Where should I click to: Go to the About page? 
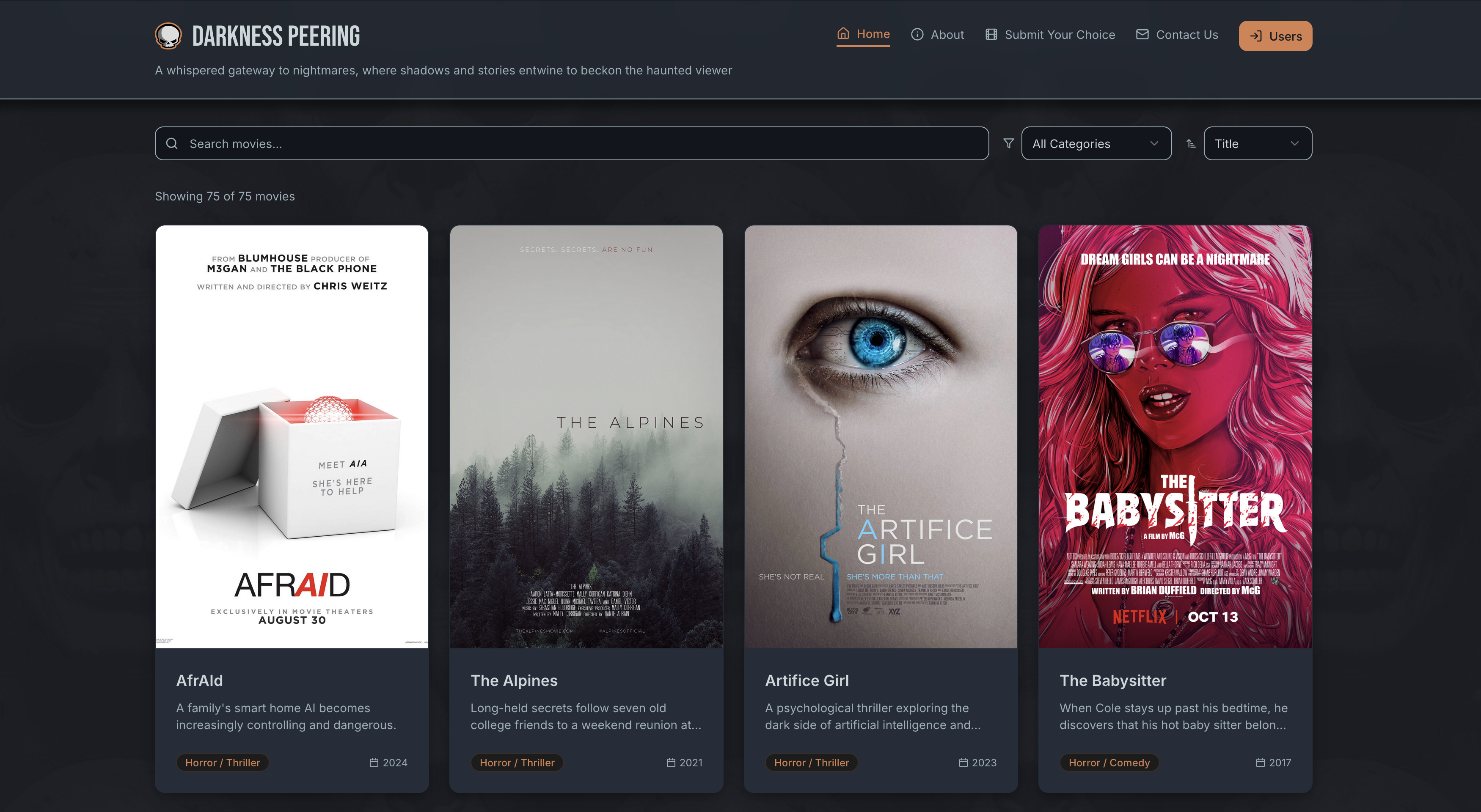[x=947, y=35]
